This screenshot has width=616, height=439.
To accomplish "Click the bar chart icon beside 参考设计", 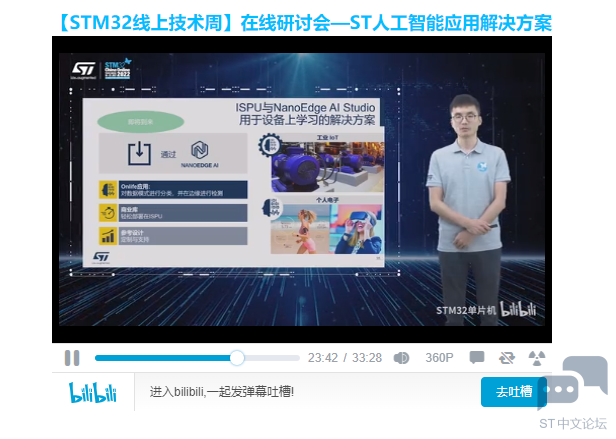I will 108,236.
